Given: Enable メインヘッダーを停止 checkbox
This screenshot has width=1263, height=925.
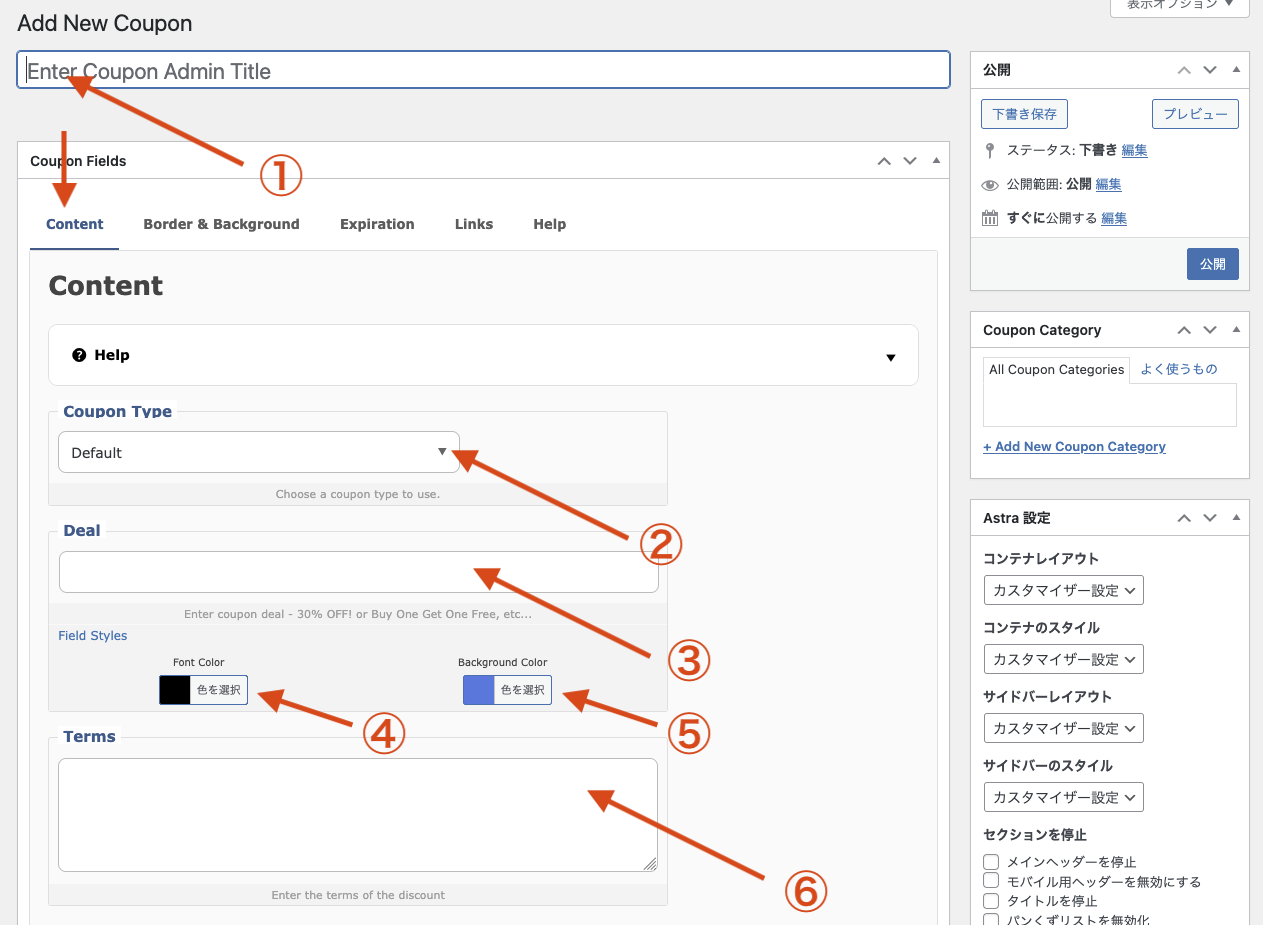Looking at the screenshot, I should point(991,861).
